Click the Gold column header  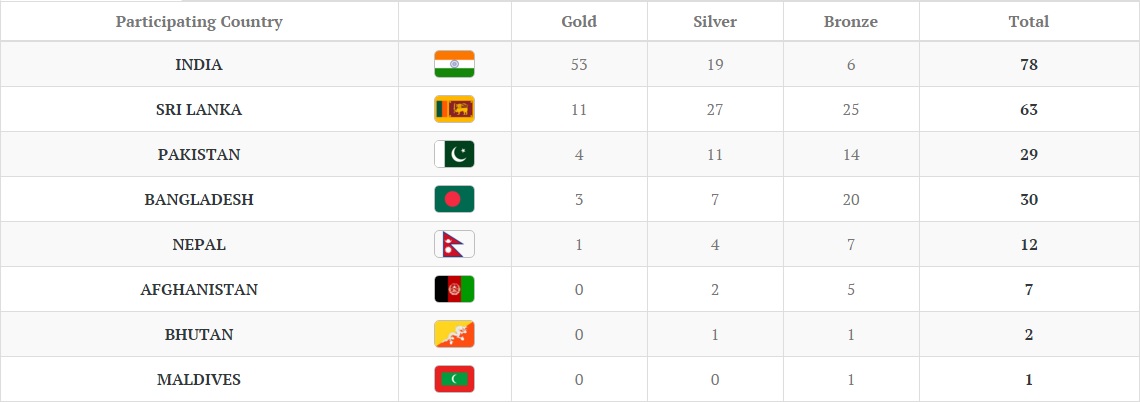pyautogui.click(x=579, y=21)
